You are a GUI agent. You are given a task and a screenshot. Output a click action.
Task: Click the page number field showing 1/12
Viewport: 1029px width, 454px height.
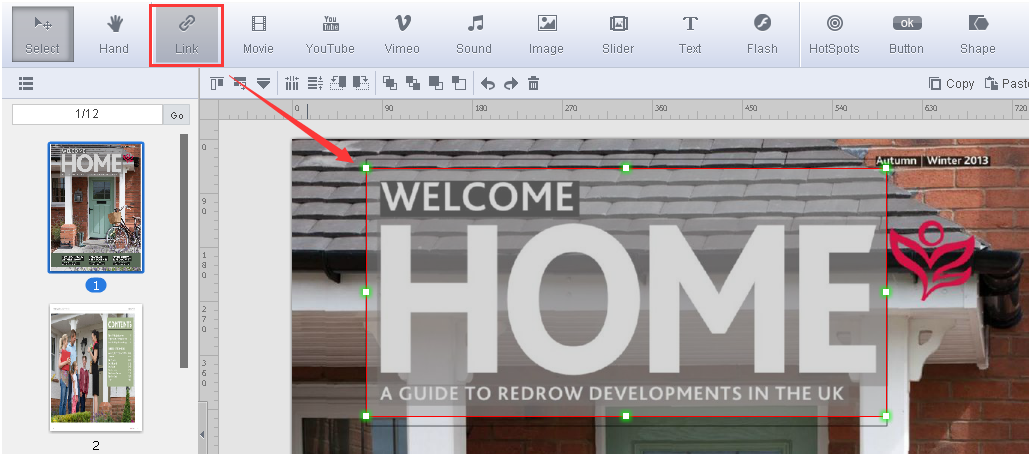[87, 114]
